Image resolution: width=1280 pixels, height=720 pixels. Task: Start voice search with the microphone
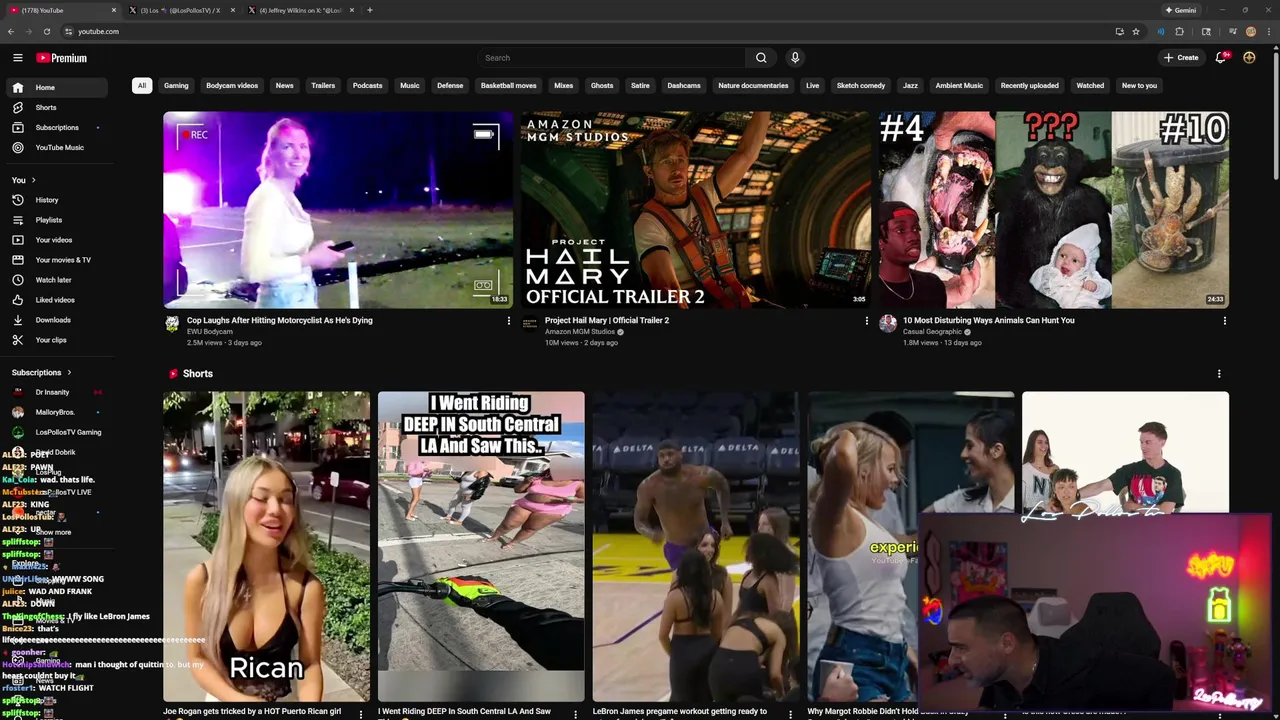pyautogui.click(x=795, y=58)
